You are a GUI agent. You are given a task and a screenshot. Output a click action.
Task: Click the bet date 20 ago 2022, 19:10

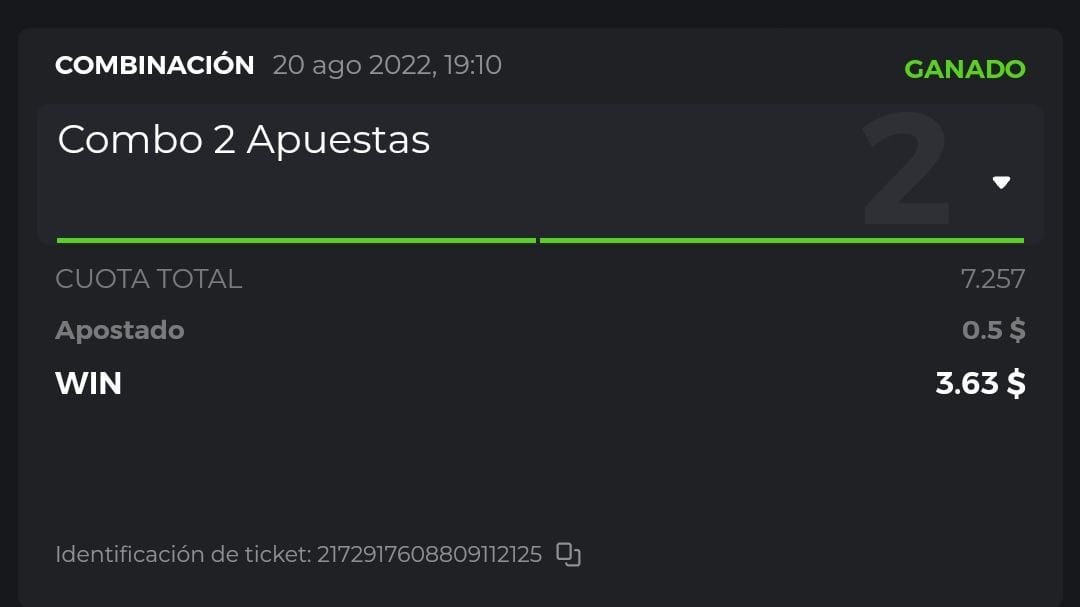[387, 66]
